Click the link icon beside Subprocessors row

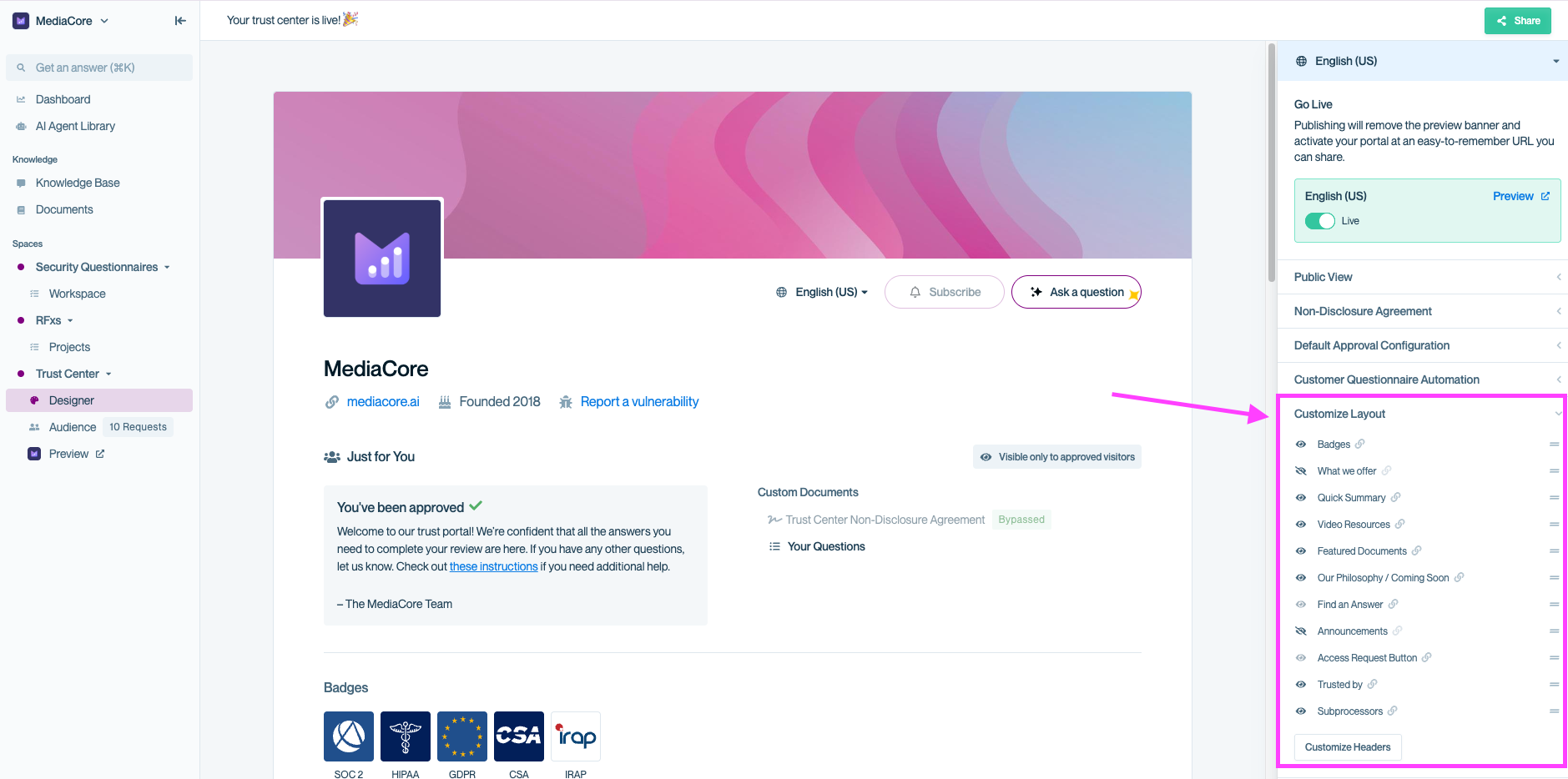(x=1392, y=711)
